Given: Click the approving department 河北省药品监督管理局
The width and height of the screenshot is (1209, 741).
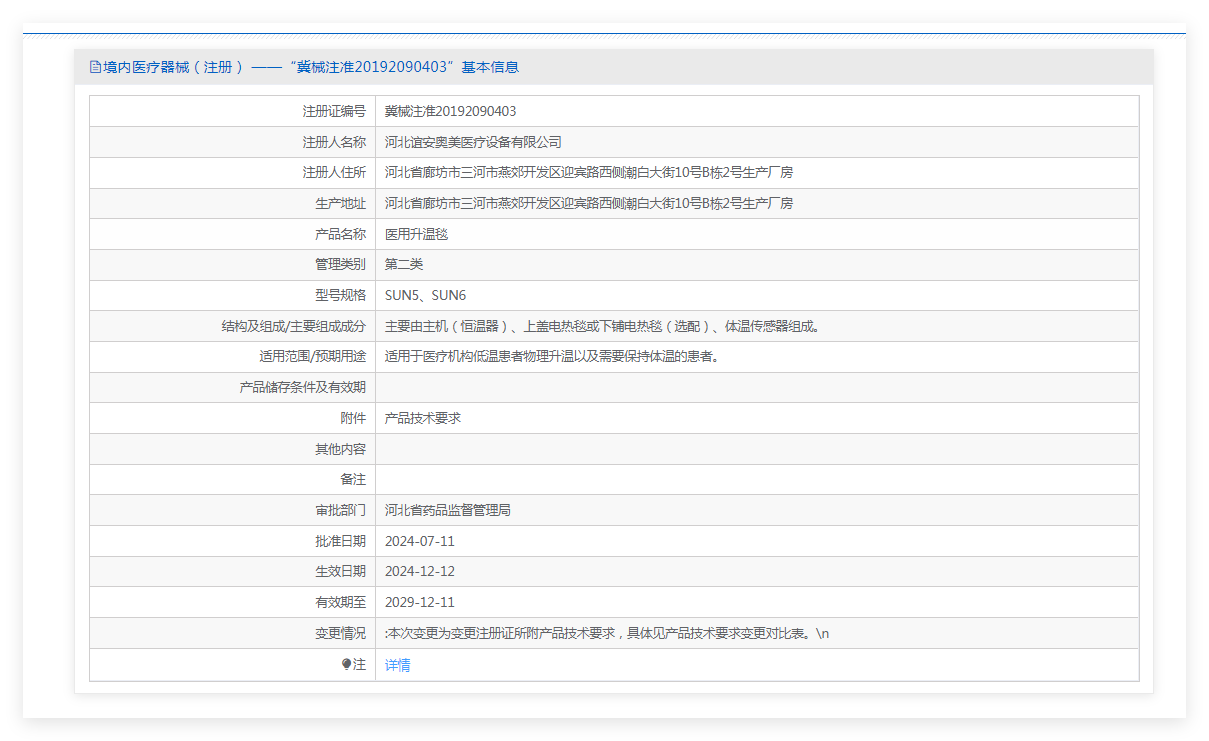Looking at the screenshot, I should [x=447, y=510].
